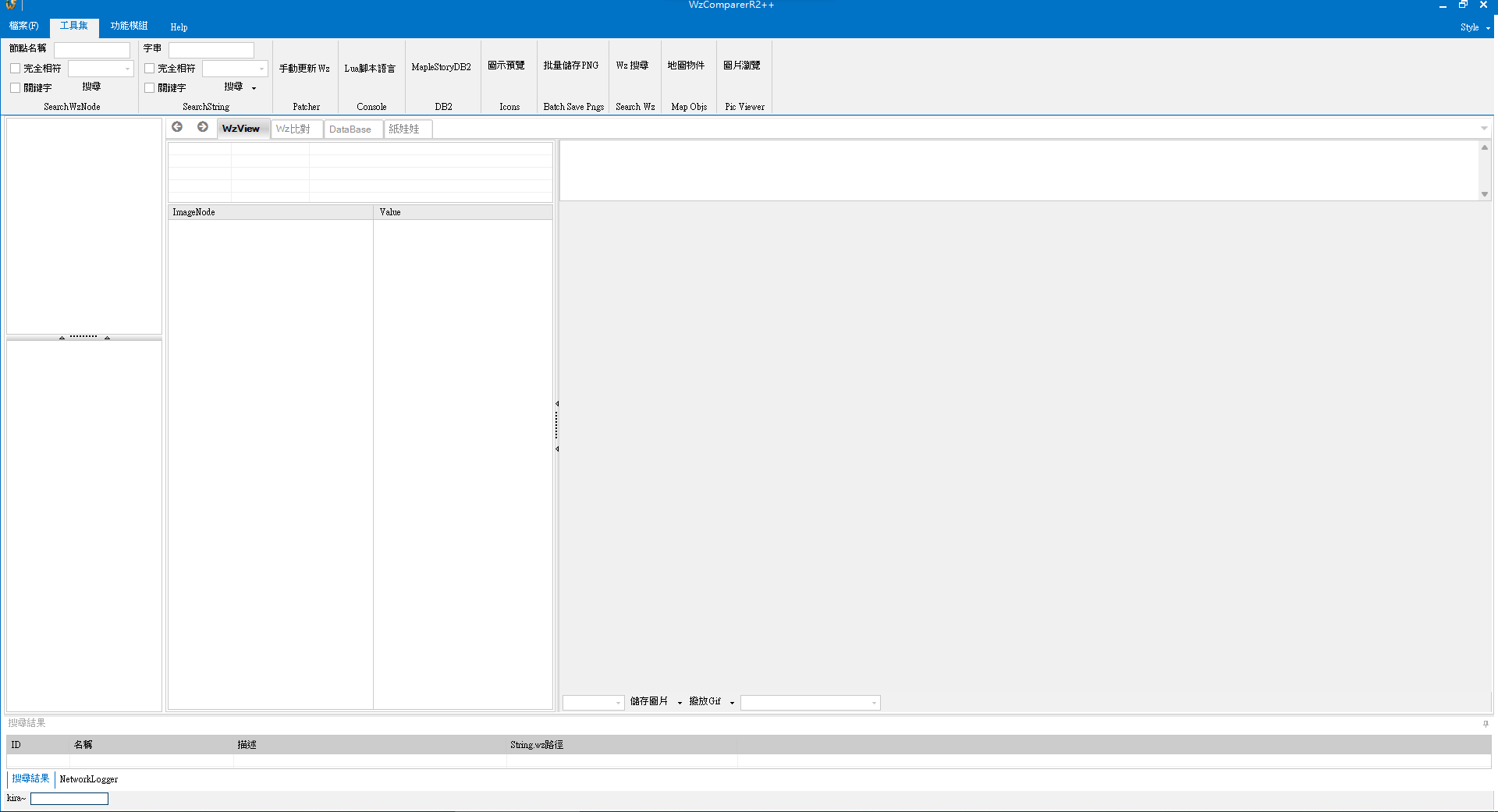Open the Lua script console tool
This screenshot has height=812, width=1498.
click(370, 68)
